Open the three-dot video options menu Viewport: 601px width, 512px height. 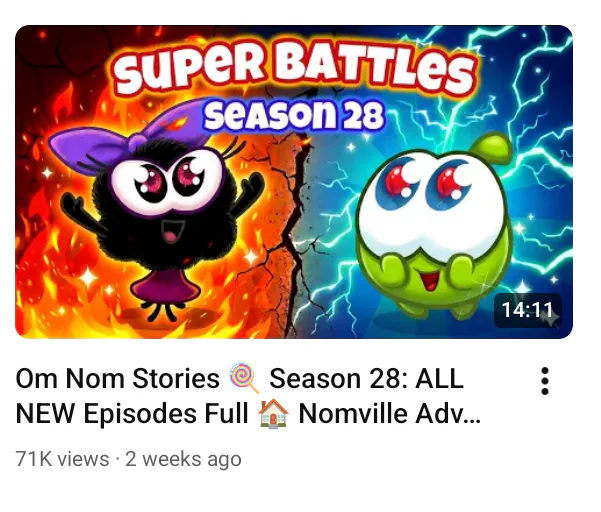click(545, 381)
